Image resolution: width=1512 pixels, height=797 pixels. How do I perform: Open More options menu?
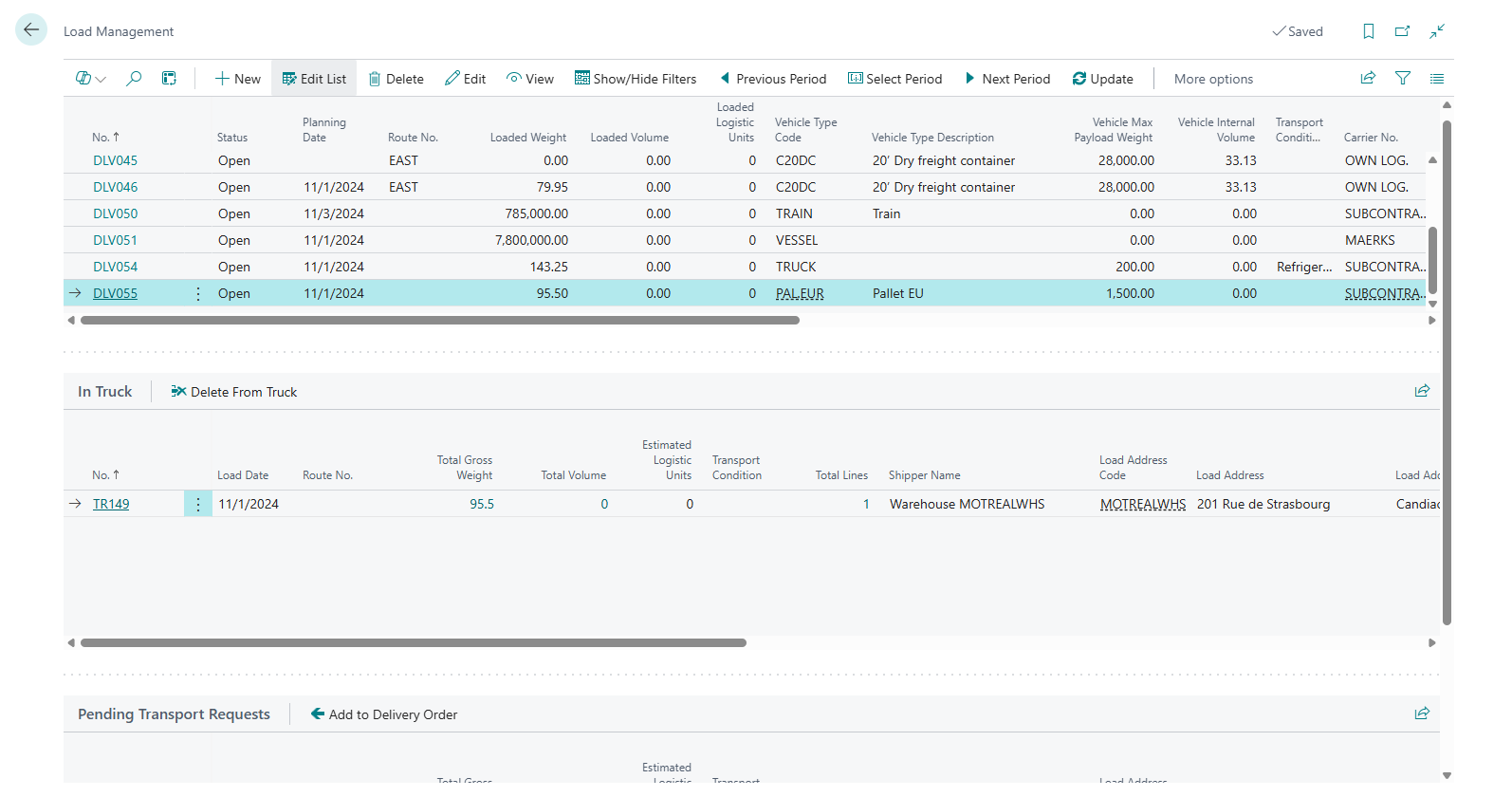pyautogui.click(x=1213, y=79)
